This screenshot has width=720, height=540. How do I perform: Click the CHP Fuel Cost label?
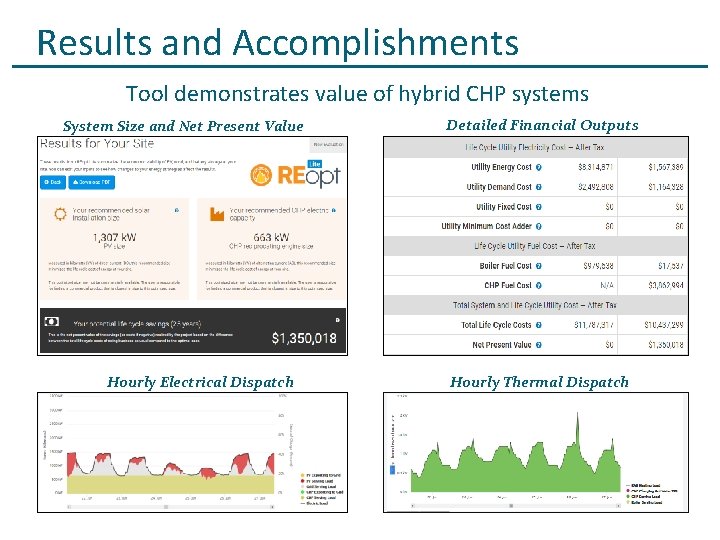click(x=507, y=286)
